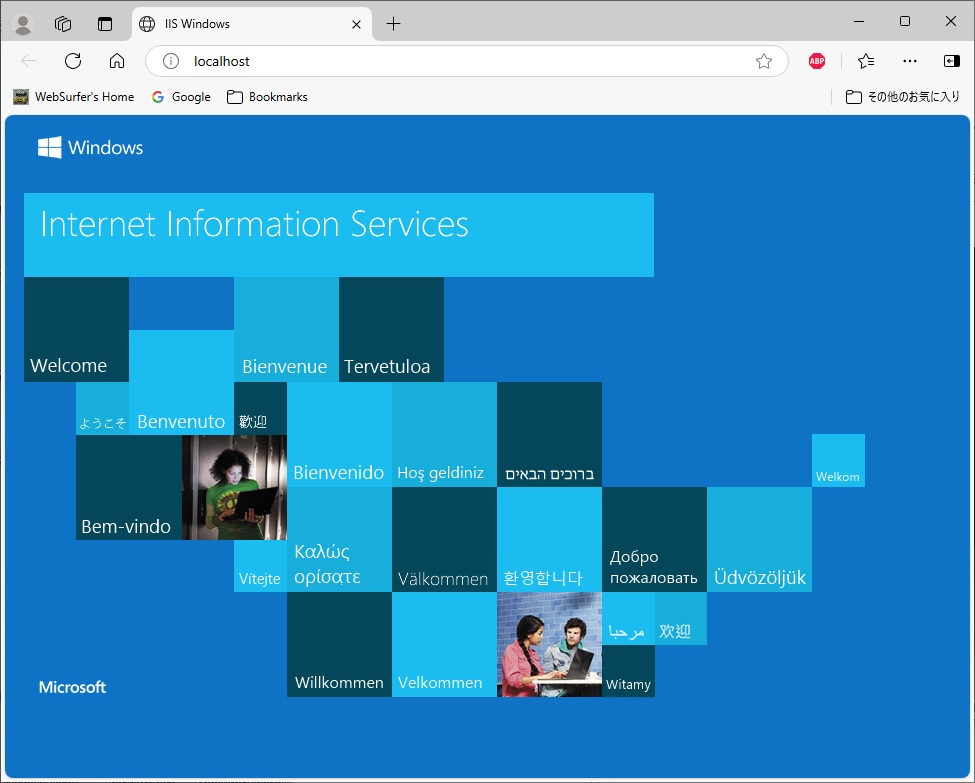Click the photo of woman with laptop
Screen dimensions: 975x783
pyautogui.click(x=234, y=488)
